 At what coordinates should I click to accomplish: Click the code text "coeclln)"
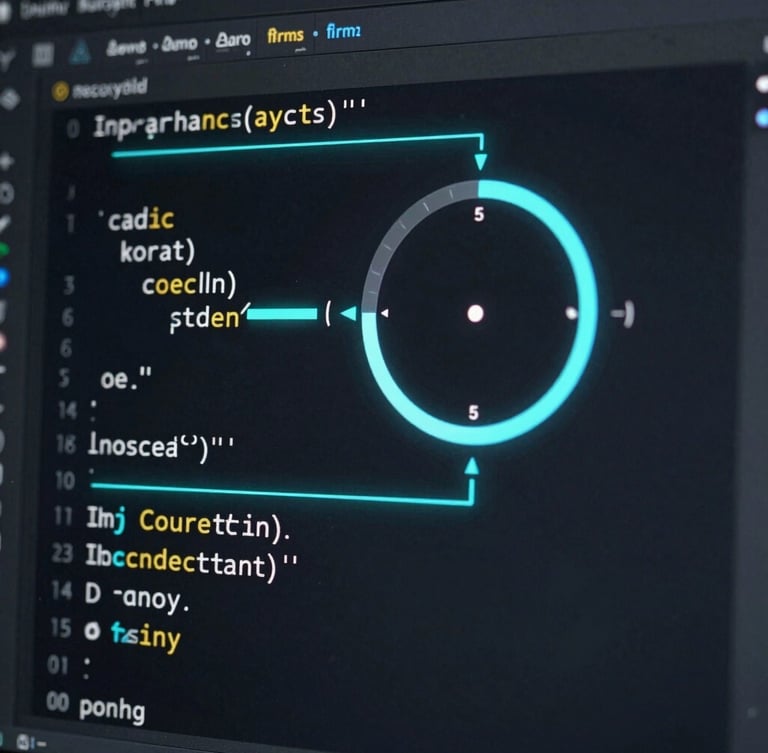(189, 284)
